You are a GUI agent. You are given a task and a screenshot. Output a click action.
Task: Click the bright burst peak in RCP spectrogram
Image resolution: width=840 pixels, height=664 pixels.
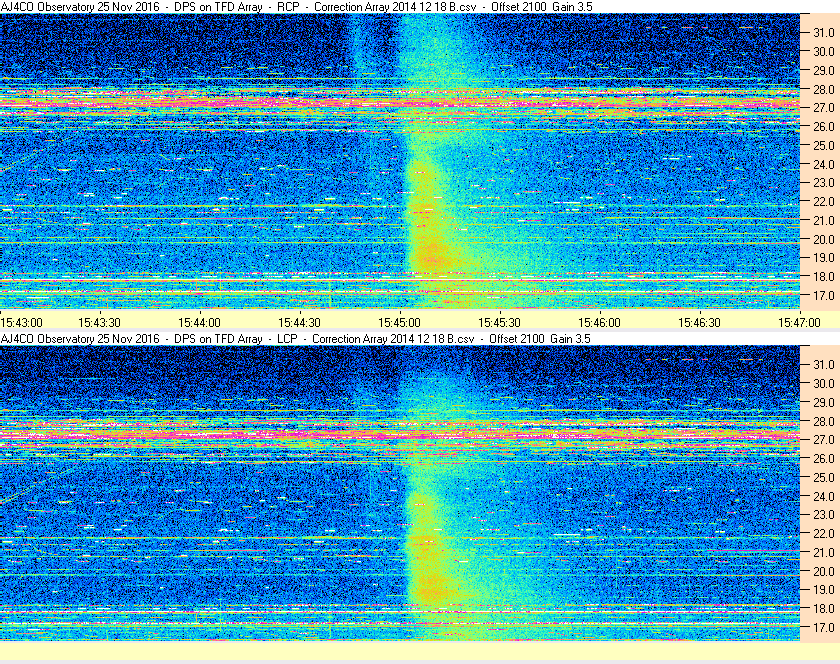coord(432,256)
